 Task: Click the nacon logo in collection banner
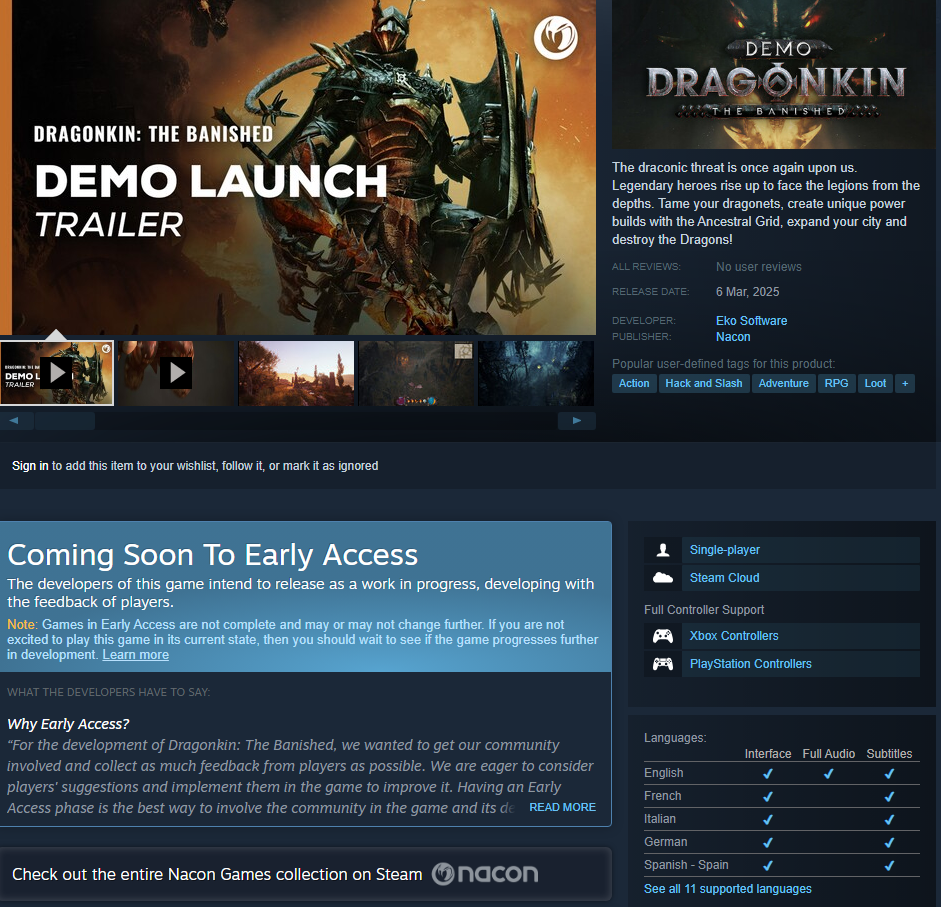pos(485,874)
